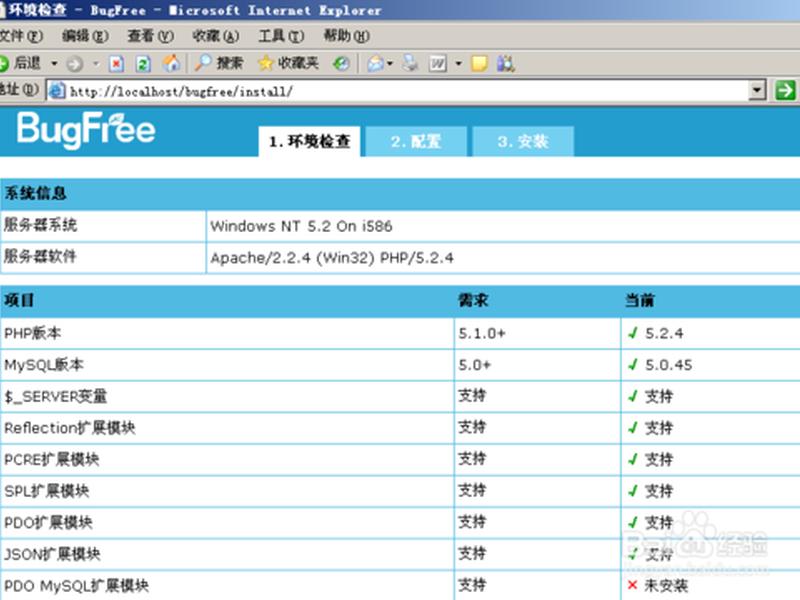Click the PHP版本 row label
Screen dimensions: 800x600
coord(33,333)
